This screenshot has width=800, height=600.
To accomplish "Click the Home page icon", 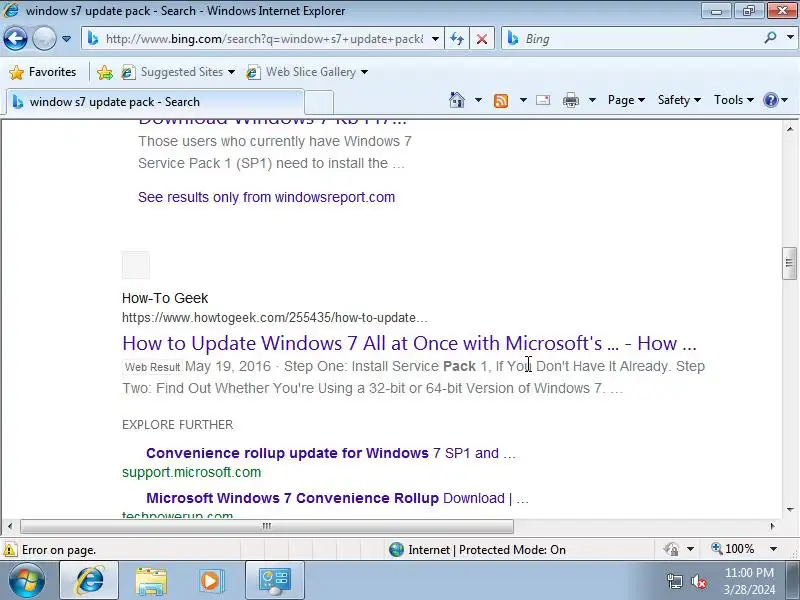I will pyautogui.click(x=457, y=100).
